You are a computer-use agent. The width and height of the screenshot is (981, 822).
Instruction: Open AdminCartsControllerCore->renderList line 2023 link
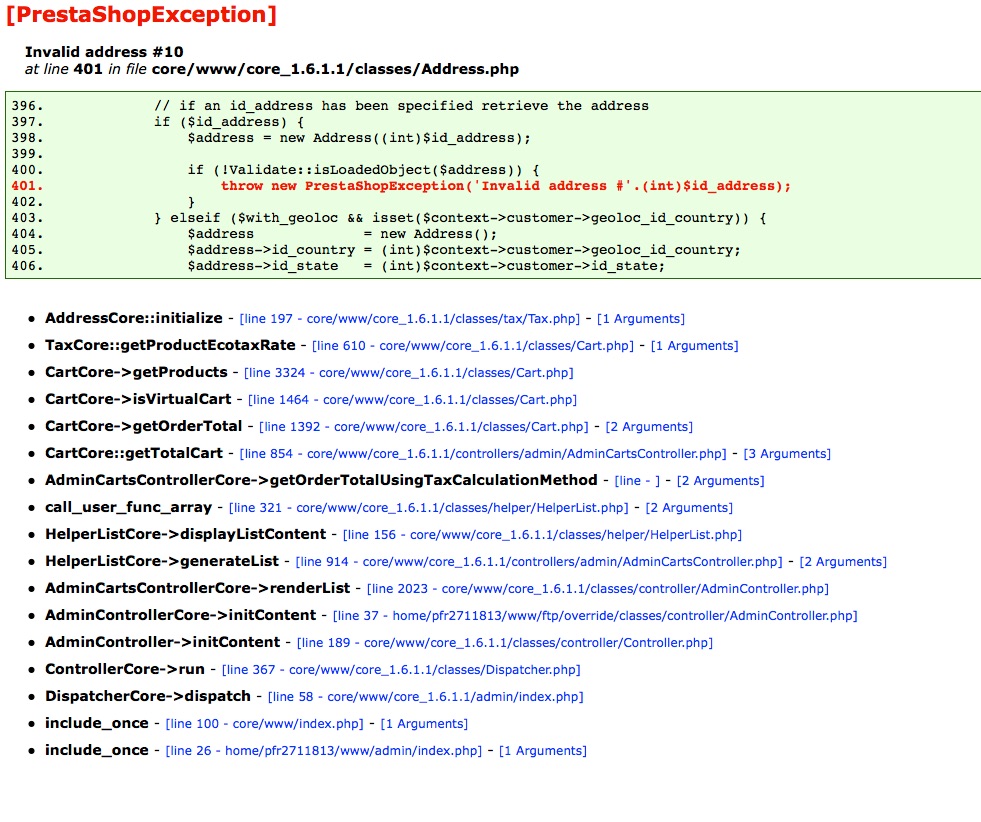tap(597, 588)
